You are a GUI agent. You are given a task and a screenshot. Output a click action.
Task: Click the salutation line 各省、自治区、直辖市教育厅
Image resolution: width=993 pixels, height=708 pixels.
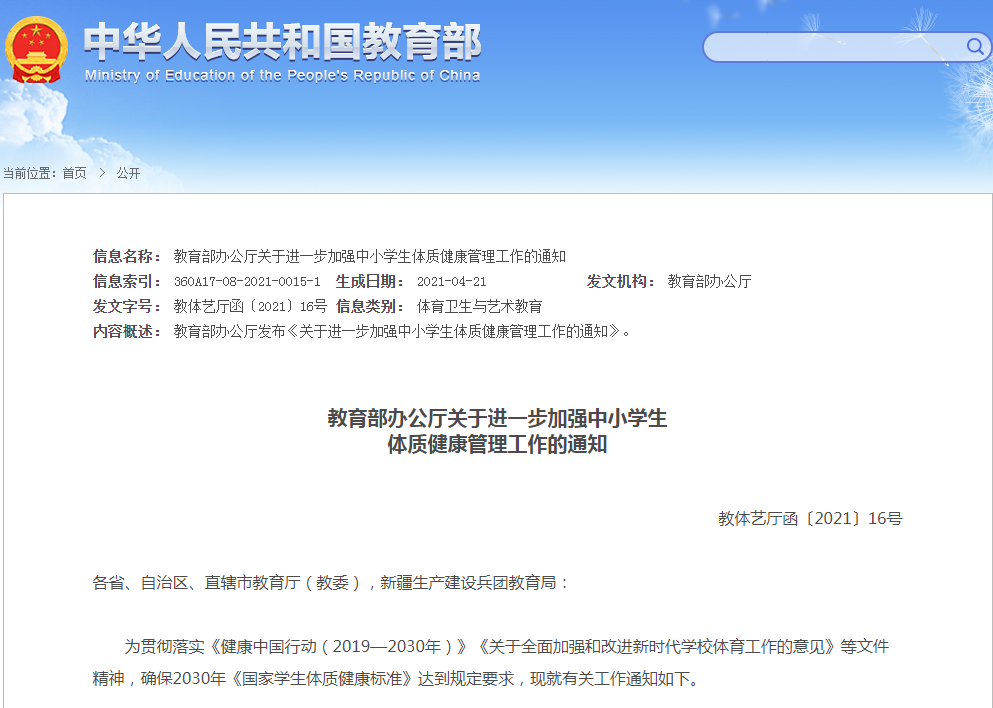click(x=330, y=583)
